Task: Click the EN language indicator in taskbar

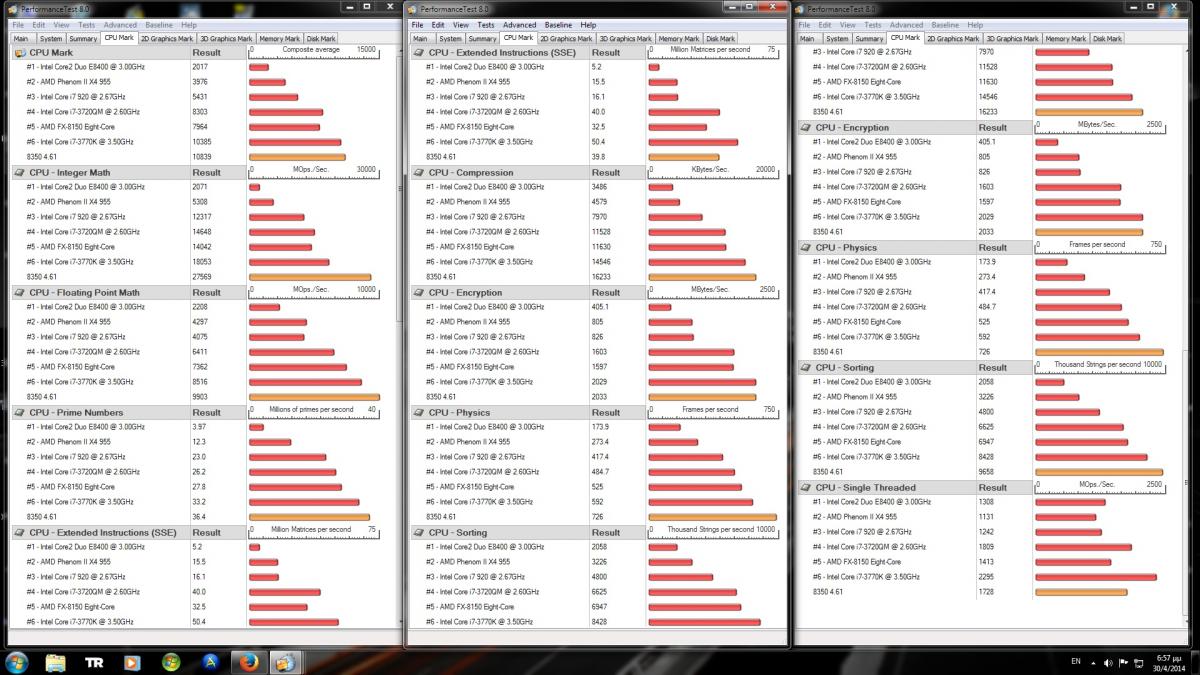Action: [1076, 662]
